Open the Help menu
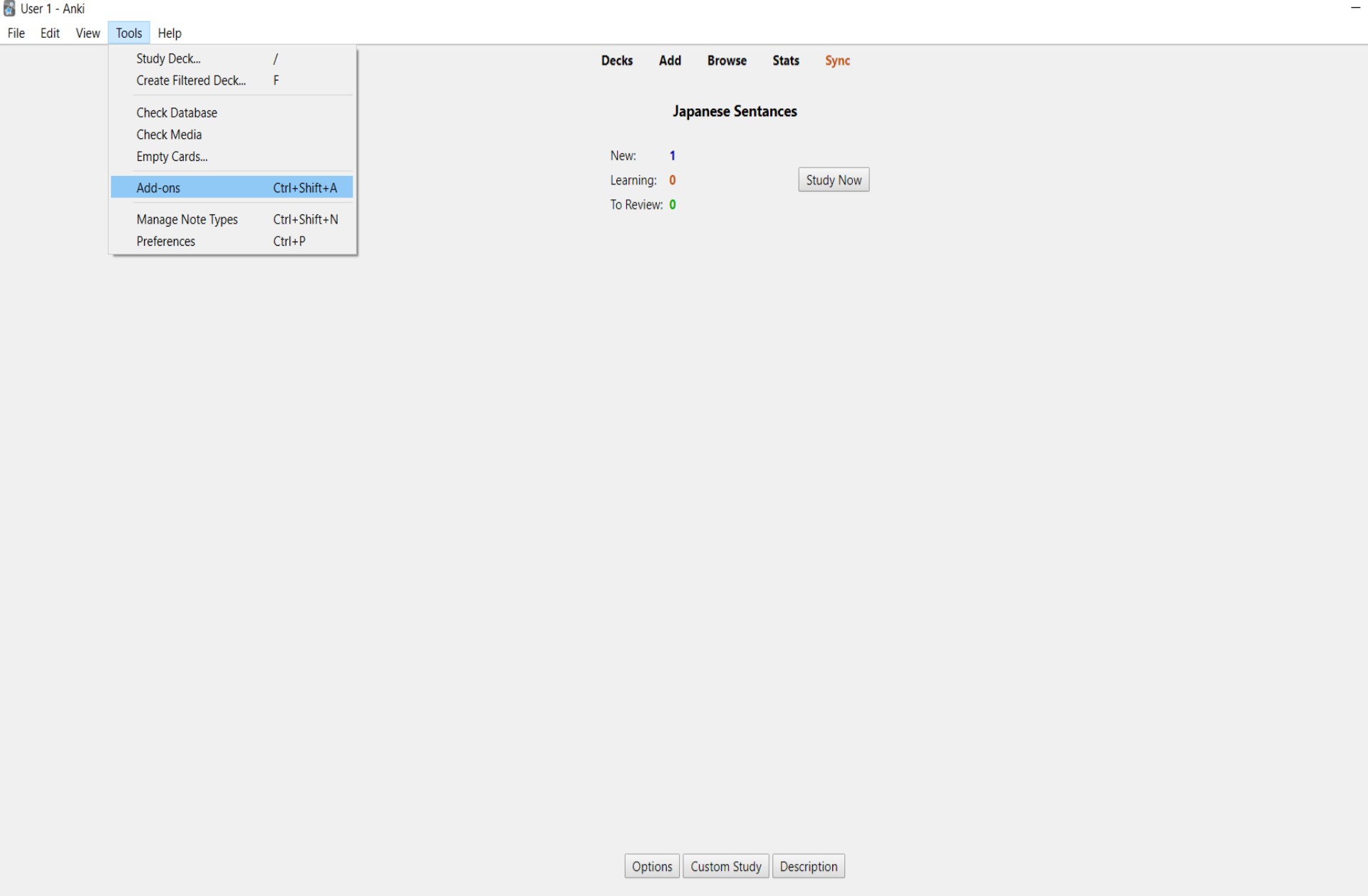Screen dimensions: 1368x896 tap(170, 33)
